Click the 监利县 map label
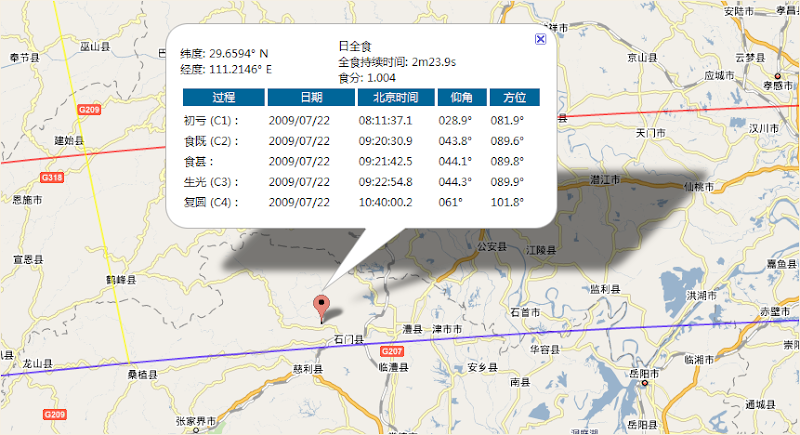The height and width of the screenshot is (435, 800). tap(605, 289)
